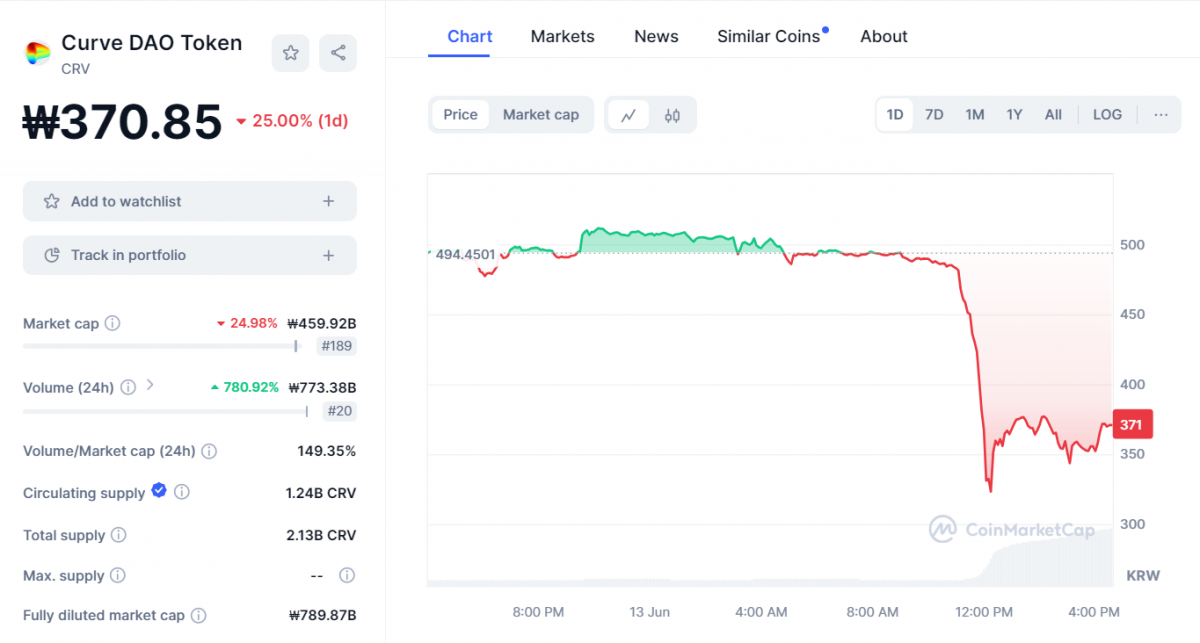Open the News tab
Screen dimensions: 1200x643
656,37
